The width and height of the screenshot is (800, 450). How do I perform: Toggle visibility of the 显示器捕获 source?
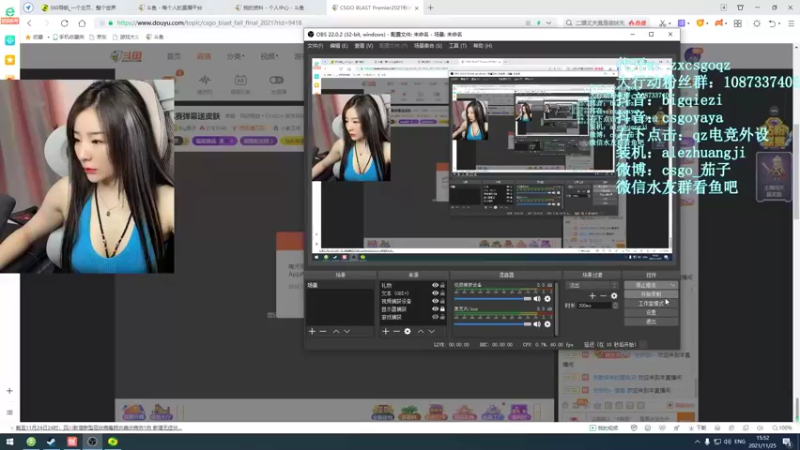pyautogui.click(x=435, y=309)
